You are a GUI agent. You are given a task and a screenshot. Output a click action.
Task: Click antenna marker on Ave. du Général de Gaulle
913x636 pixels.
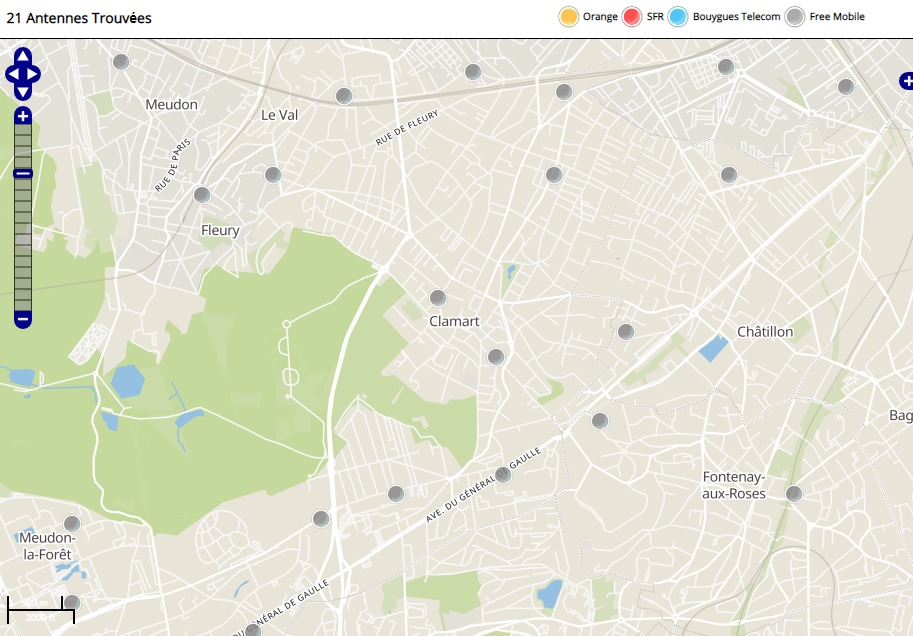[503, 475]
